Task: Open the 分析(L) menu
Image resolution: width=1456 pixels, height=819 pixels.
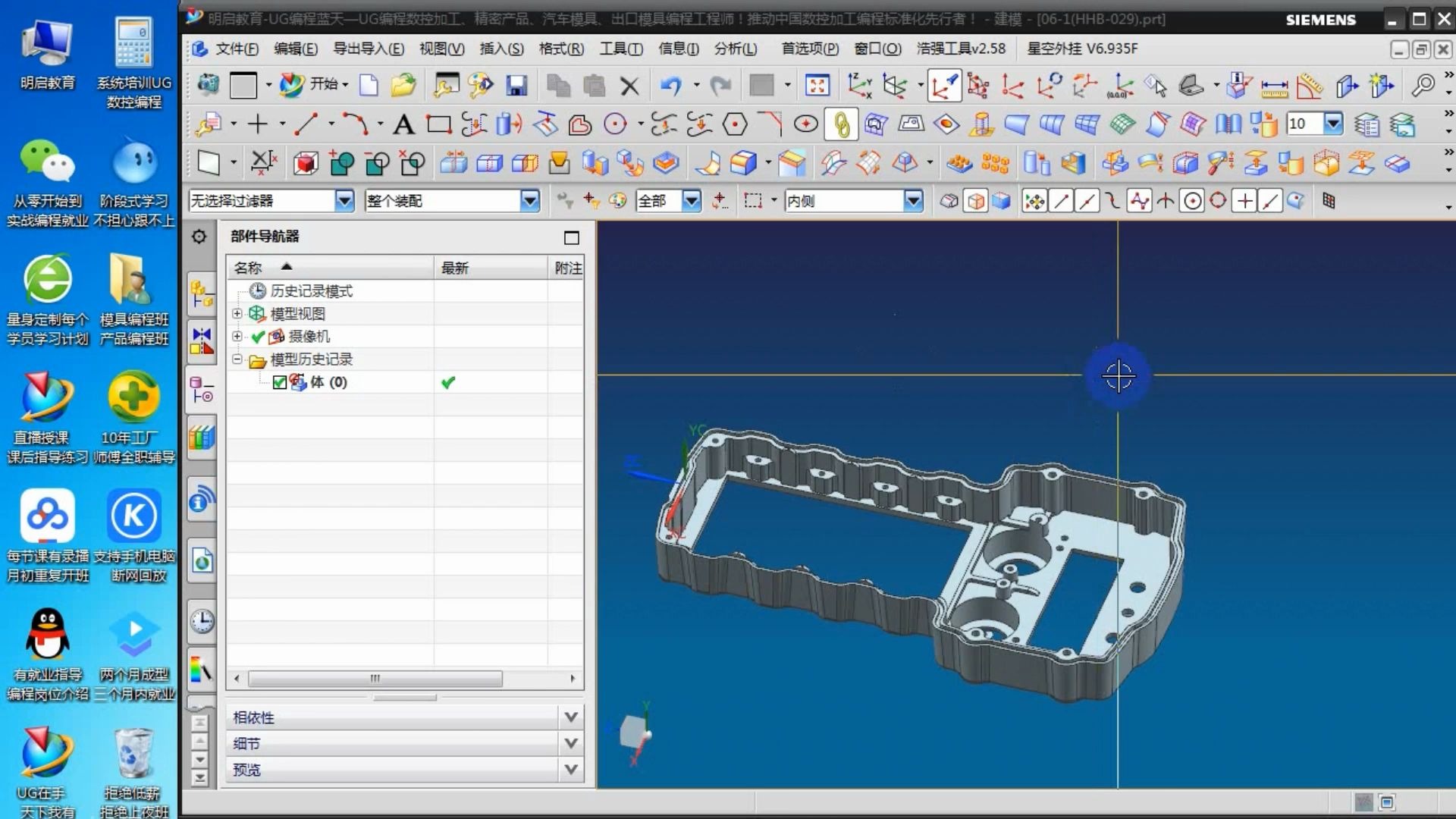Action: (735, 49)
